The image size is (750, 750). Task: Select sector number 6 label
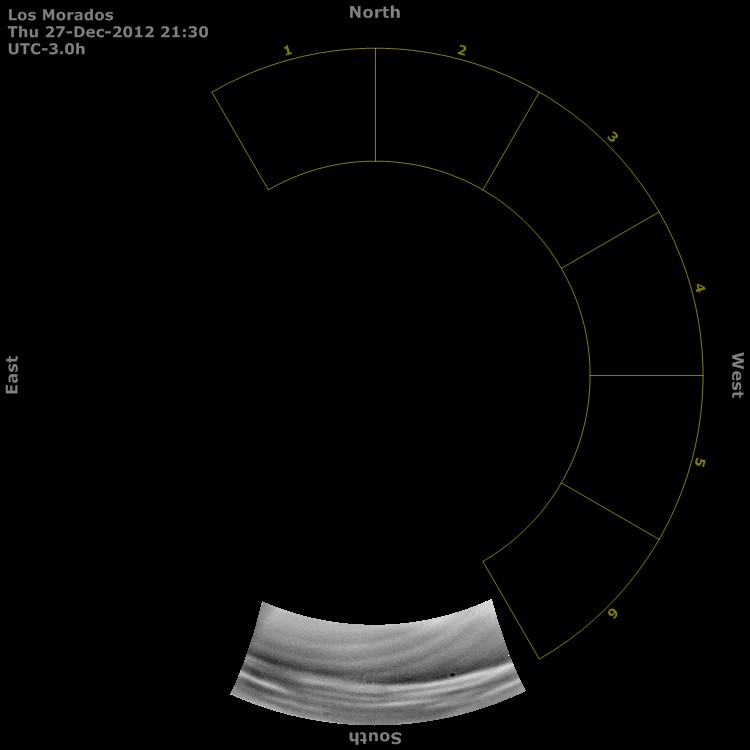(x=613, y=613)
